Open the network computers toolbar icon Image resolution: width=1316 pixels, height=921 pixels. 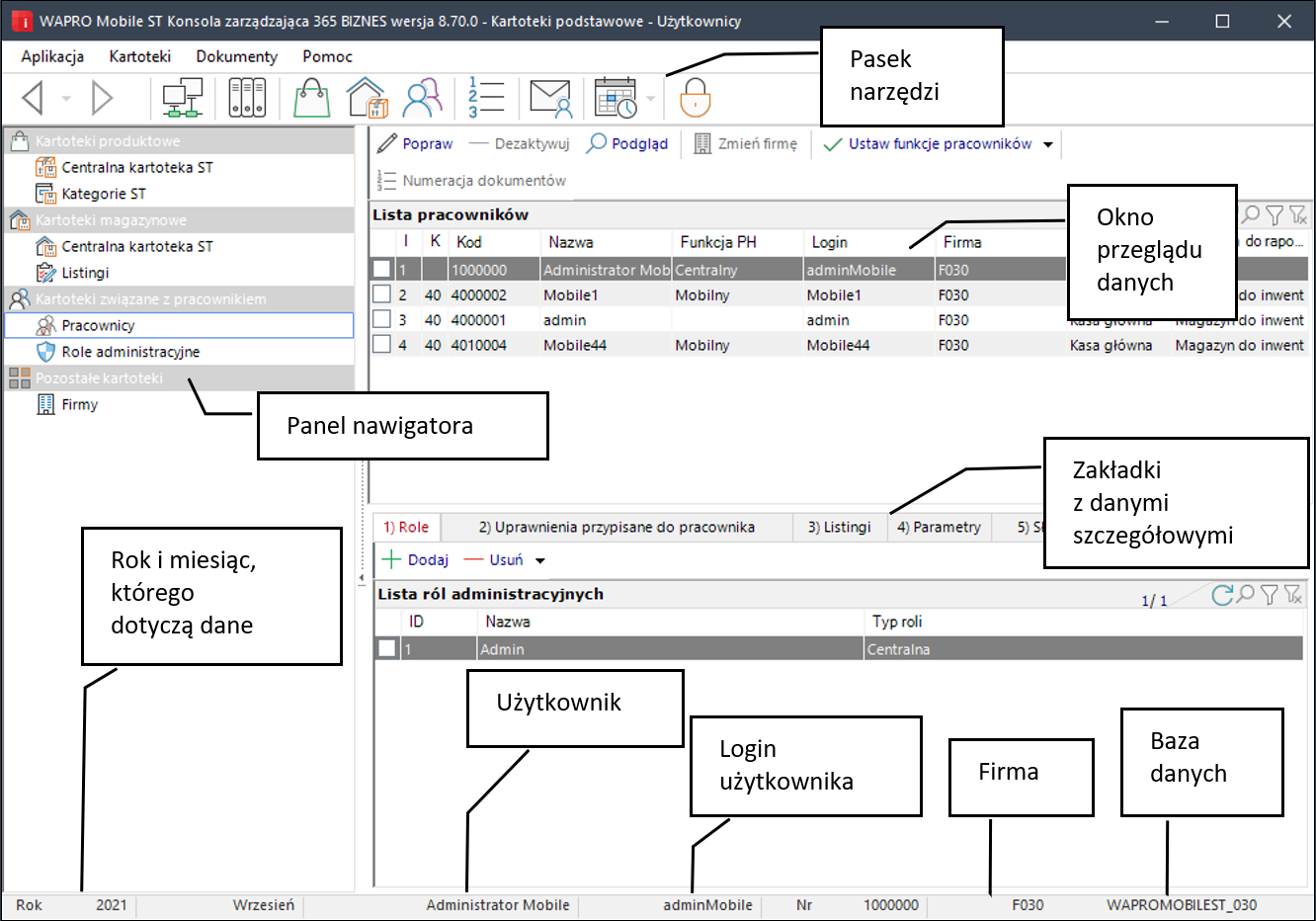click(x=183, y=98)
